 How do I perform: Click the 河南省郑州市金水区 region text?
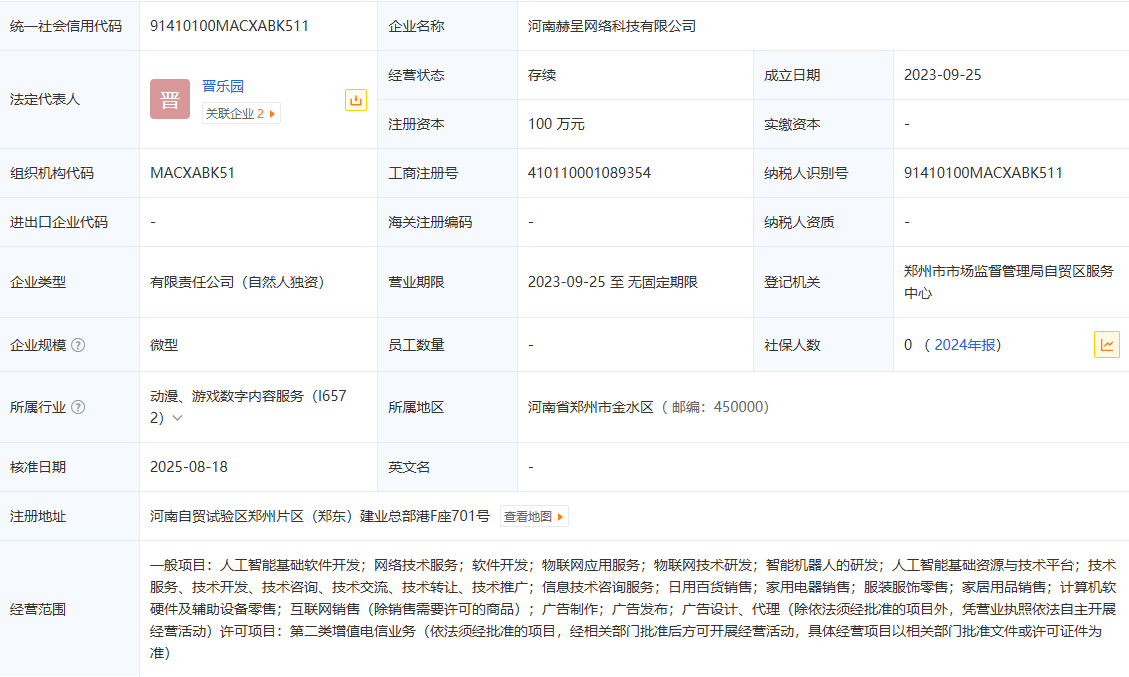pos(590,407)
